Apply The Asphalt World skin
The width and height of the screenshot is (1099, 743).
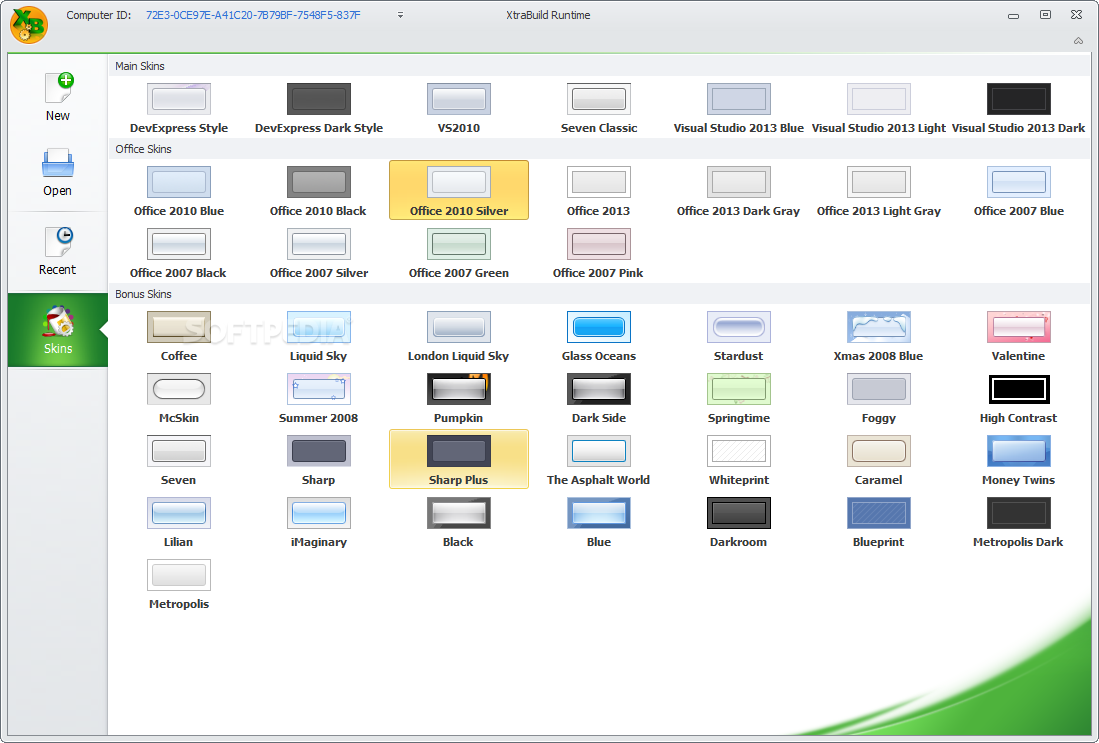599,460
